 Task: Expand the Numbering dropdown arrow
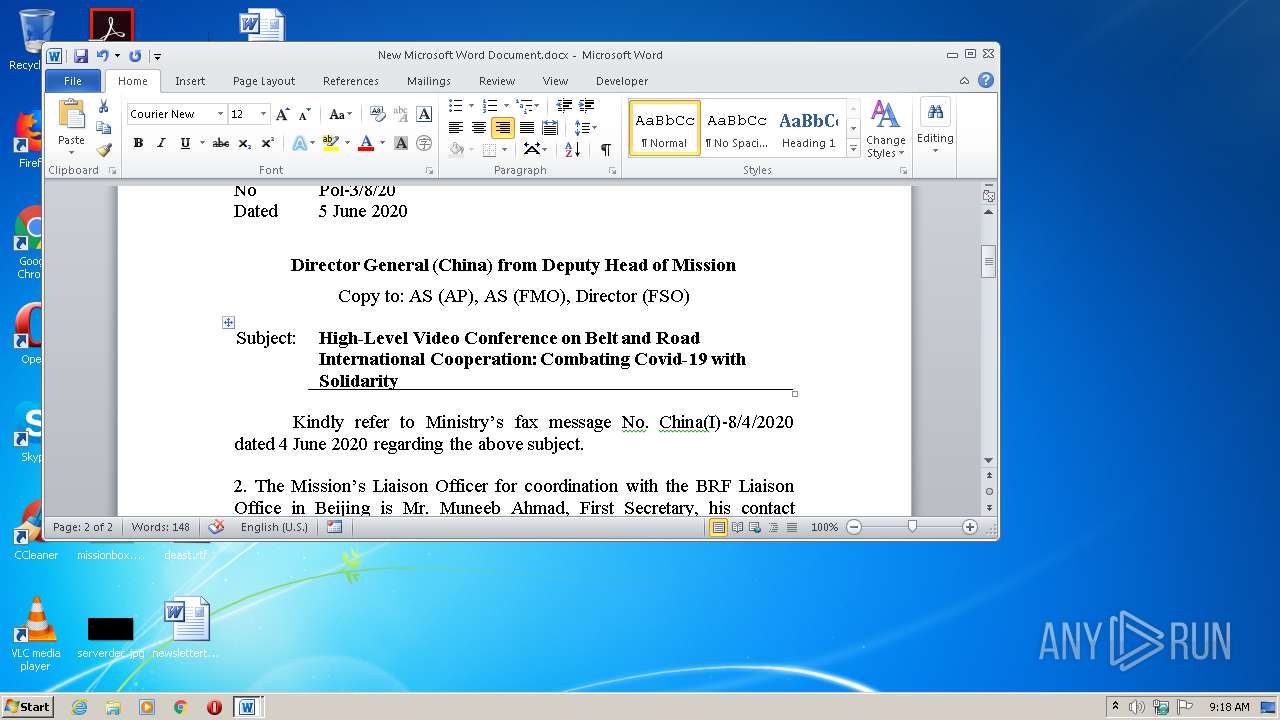[x=506, y=105]
